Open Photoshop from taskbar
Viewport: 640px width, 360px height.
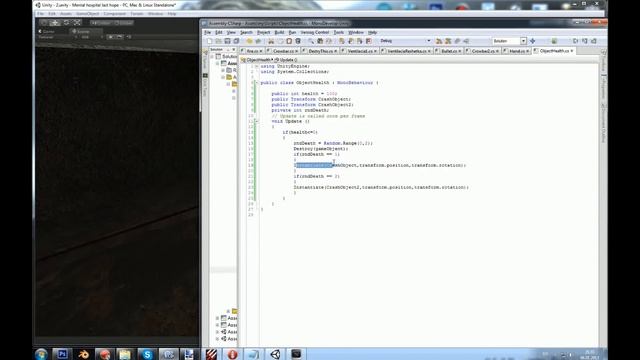[x=62, y=354]
